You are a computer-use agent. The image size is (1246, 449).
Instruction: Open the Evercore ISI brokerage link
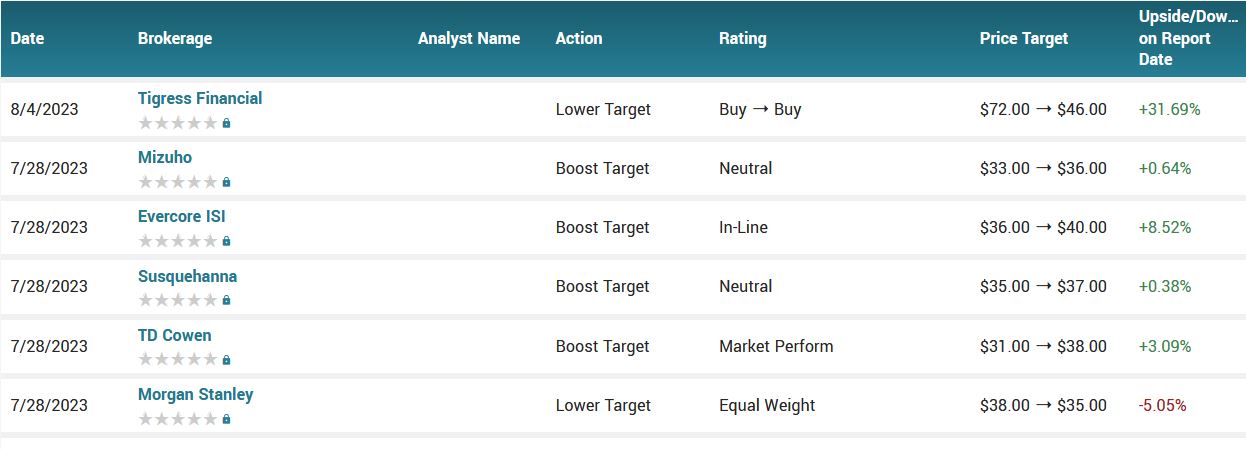tap(182, 216)
